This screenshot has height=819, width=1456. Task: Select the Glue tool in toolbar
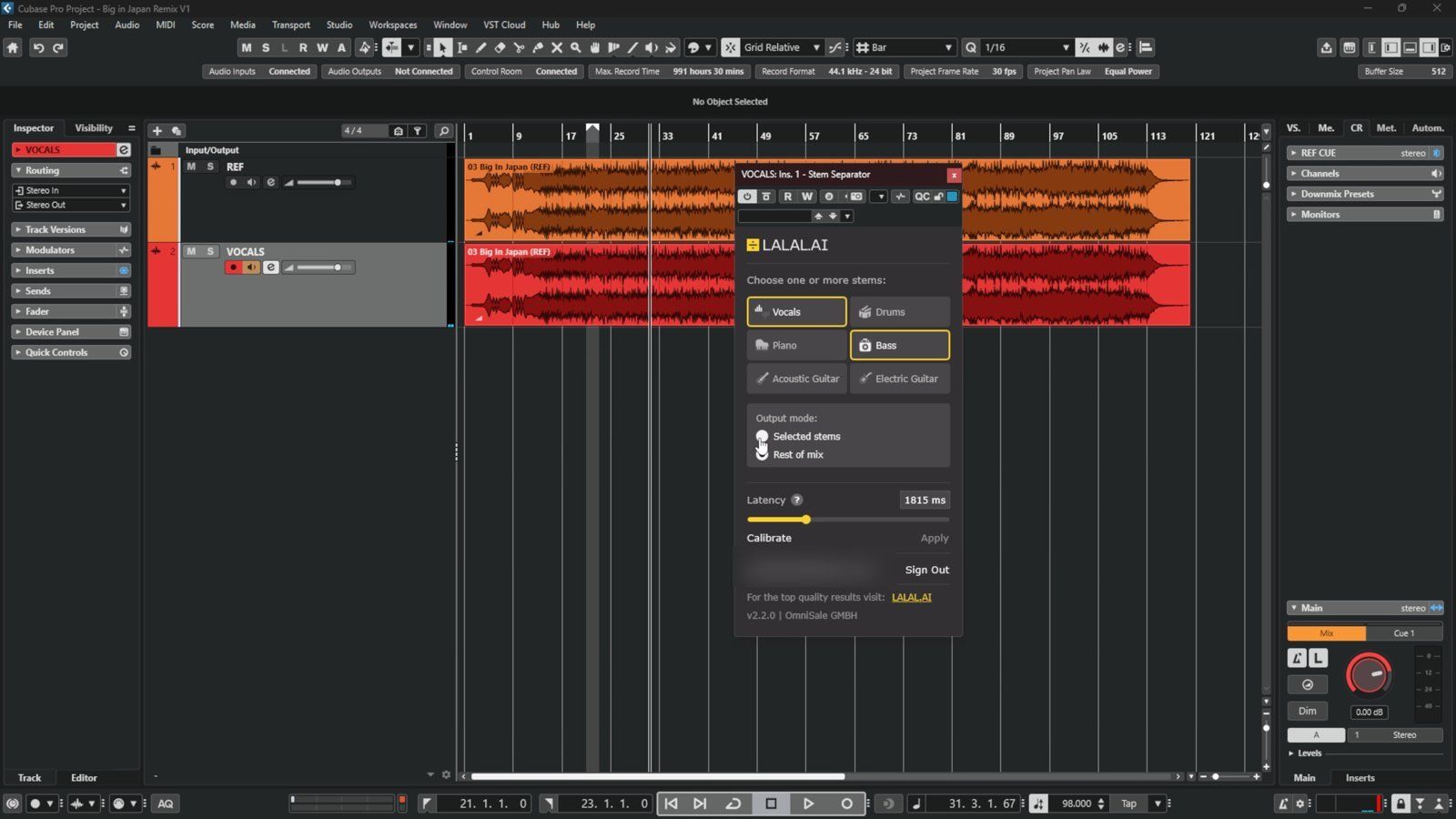[538, 47]
